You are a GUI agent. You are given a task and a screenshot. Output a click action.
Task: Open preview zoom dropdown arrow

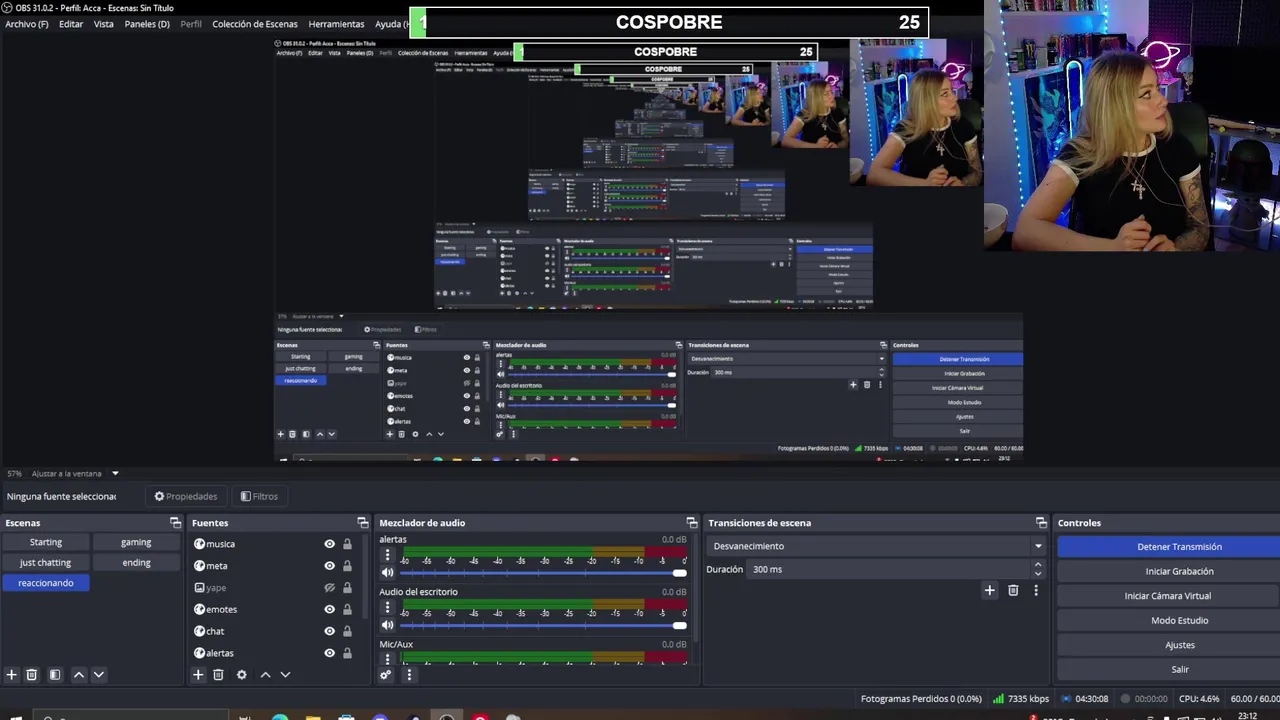tap(115, 473)
